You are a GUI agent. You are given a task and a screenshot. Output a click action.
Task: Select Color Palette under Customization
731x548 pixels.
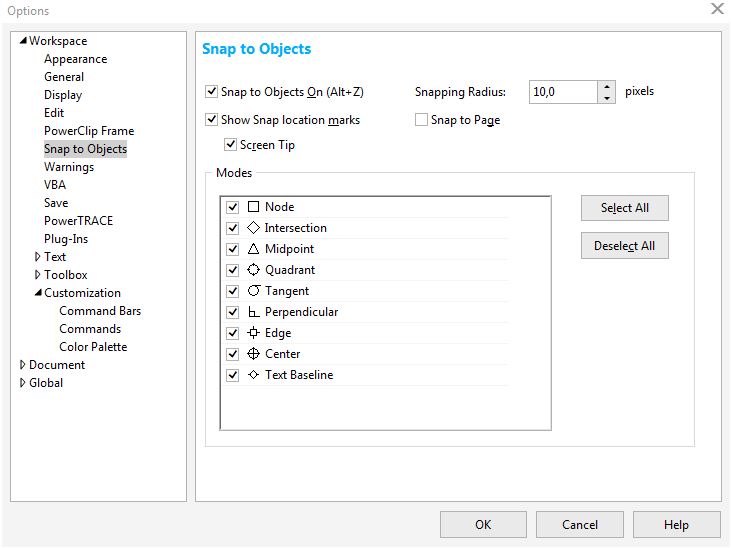pos(93,347)
